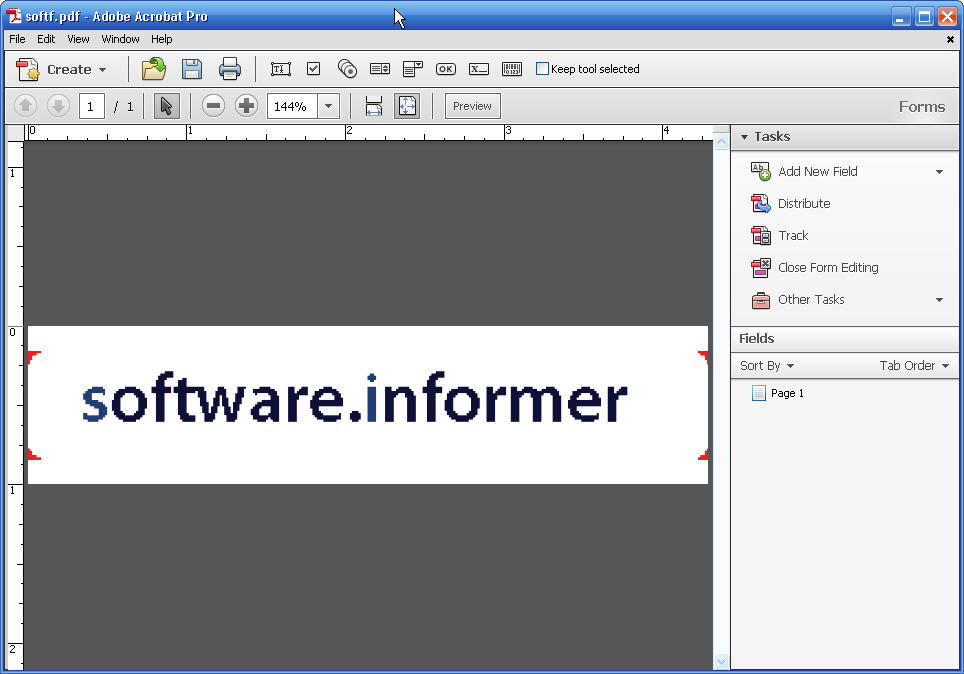
Task: Go to next page with down arrow
Action: point(58,106)
